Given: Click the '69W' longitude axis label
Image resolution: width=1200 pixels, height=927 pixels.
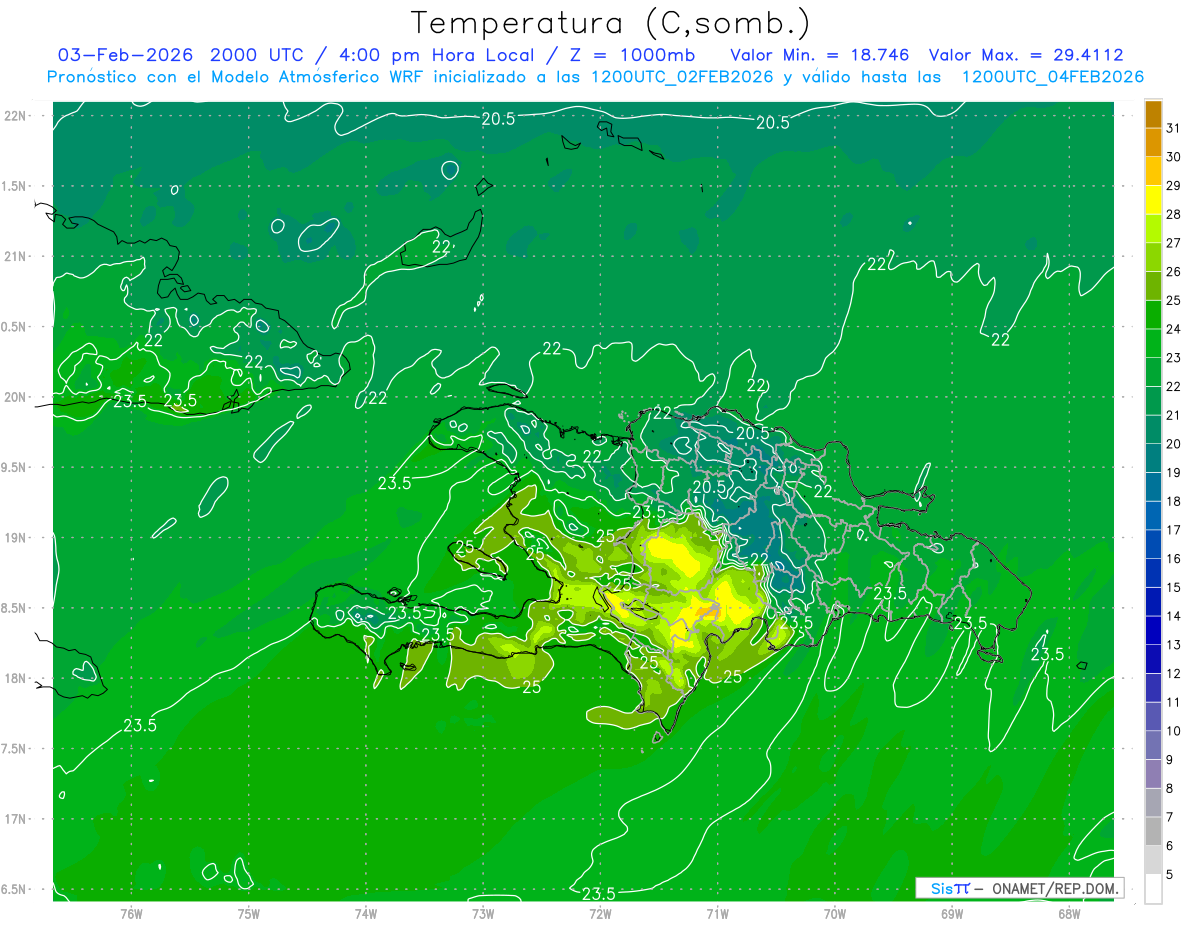Looking at the screenshot, I should (952, 913).
